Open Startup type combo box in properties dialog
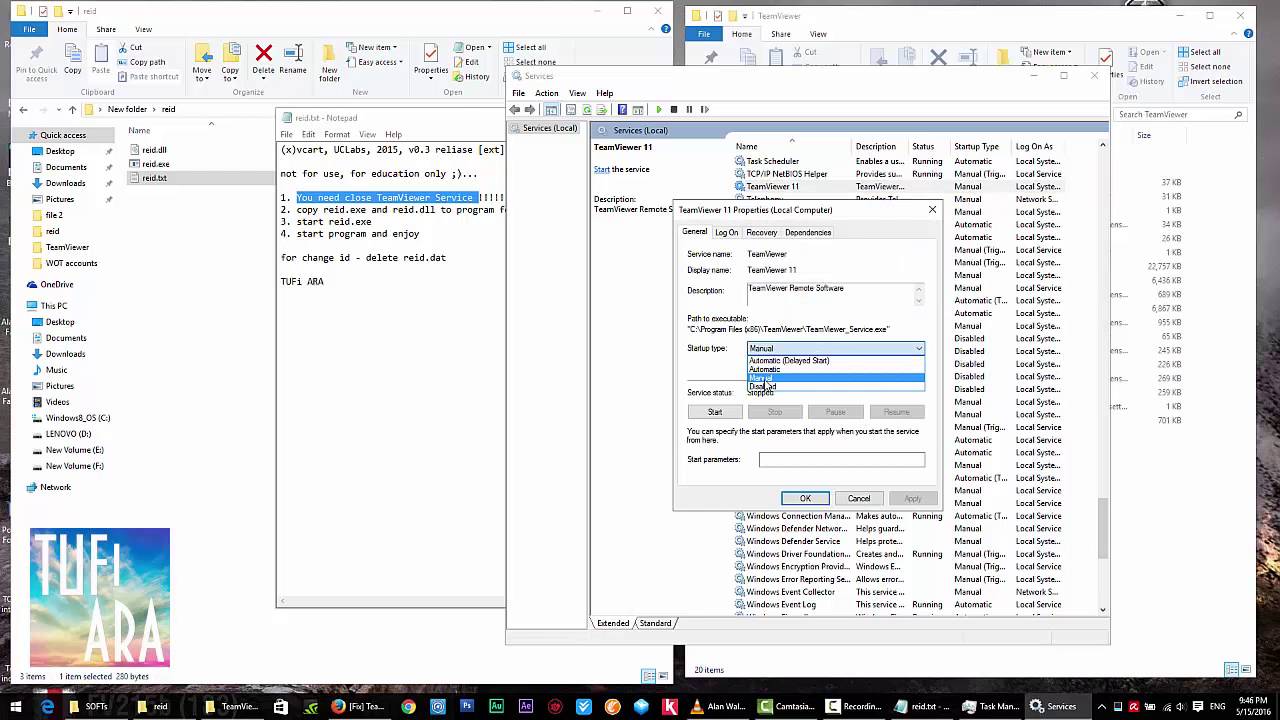Screen dimensions: 1280x720 pos(836,348)
